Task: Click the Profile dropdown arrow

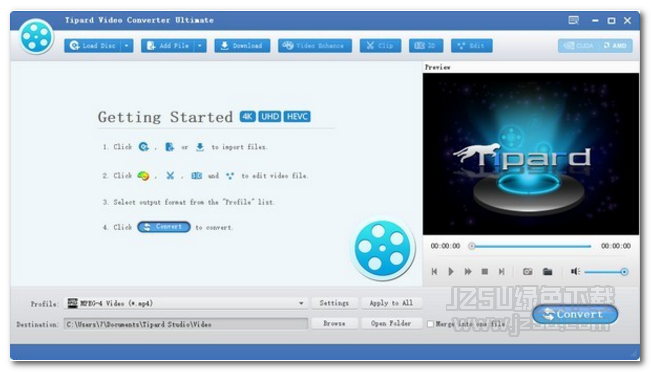Action: [301, 303]
